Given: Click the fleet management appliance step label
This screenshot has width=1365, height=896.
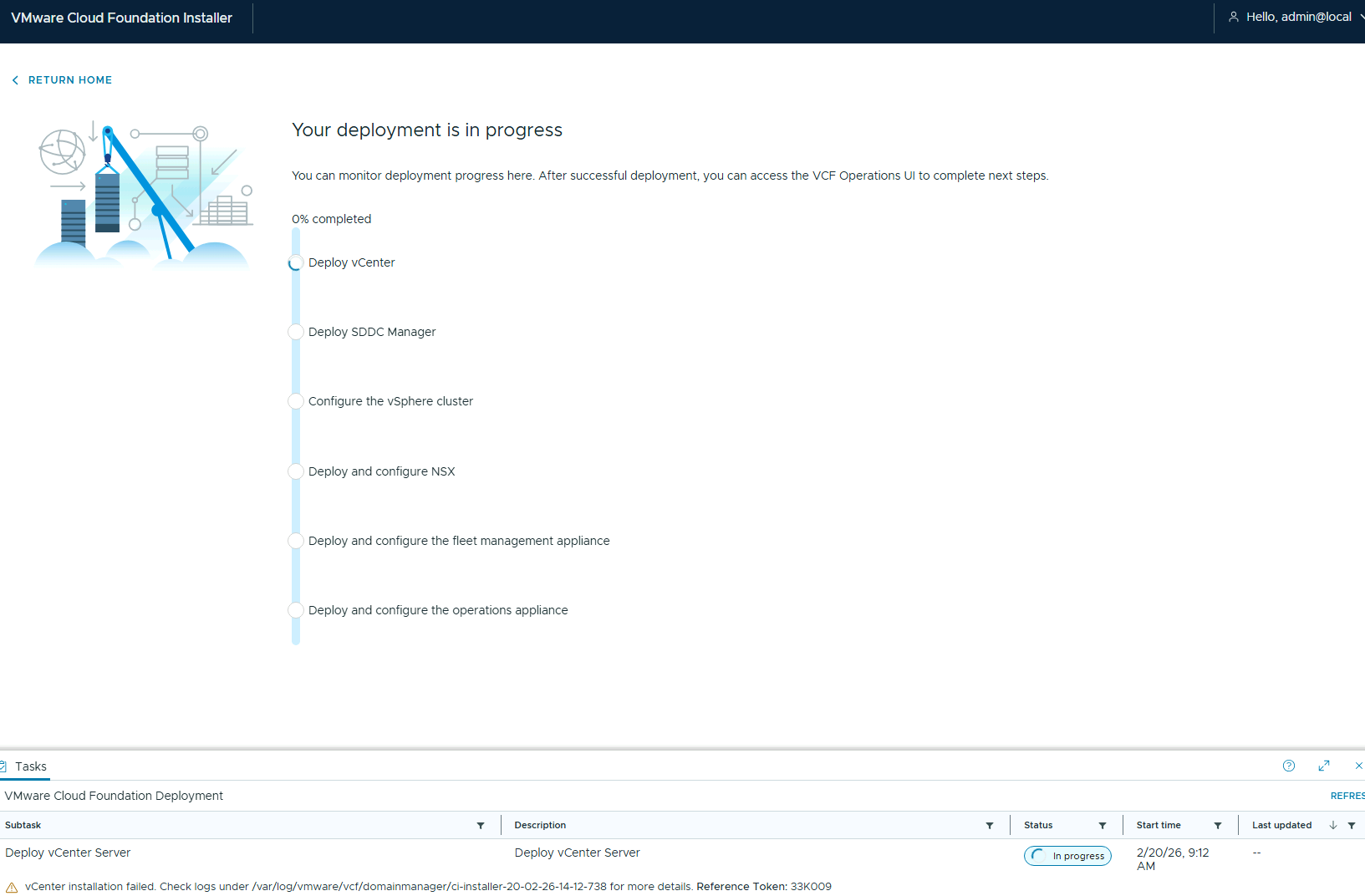Looking at the screenshot, I should click(459, 541).
